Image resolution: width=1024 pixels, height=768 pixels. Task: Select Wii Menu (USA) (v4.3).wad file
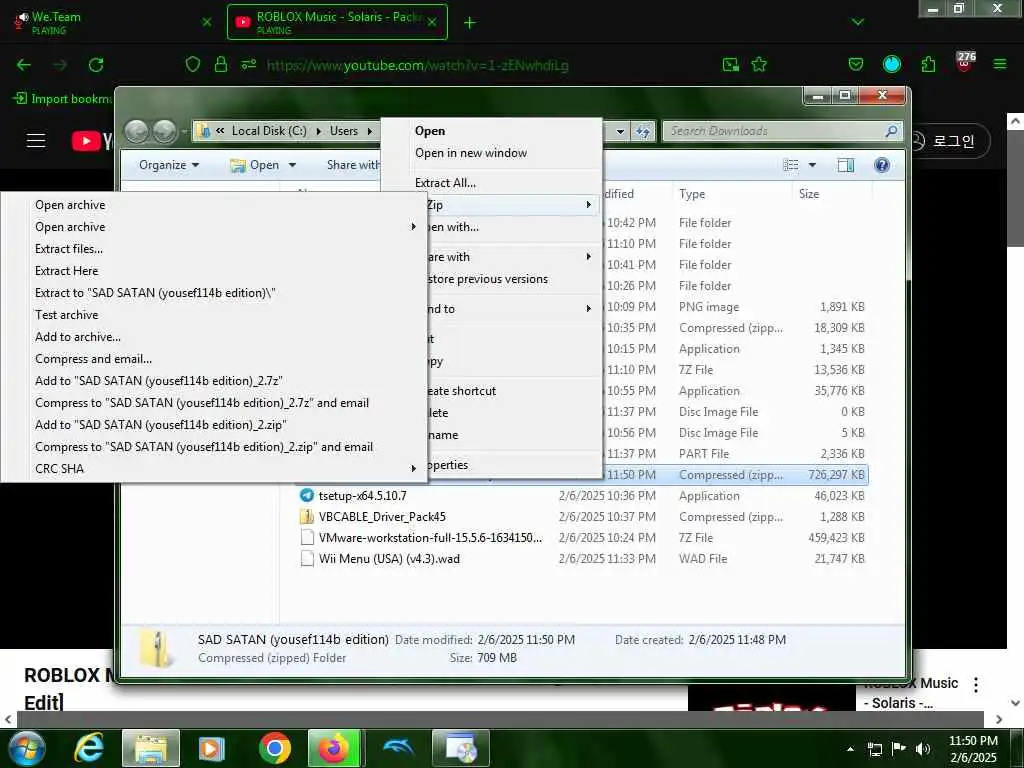coord(583,558)
